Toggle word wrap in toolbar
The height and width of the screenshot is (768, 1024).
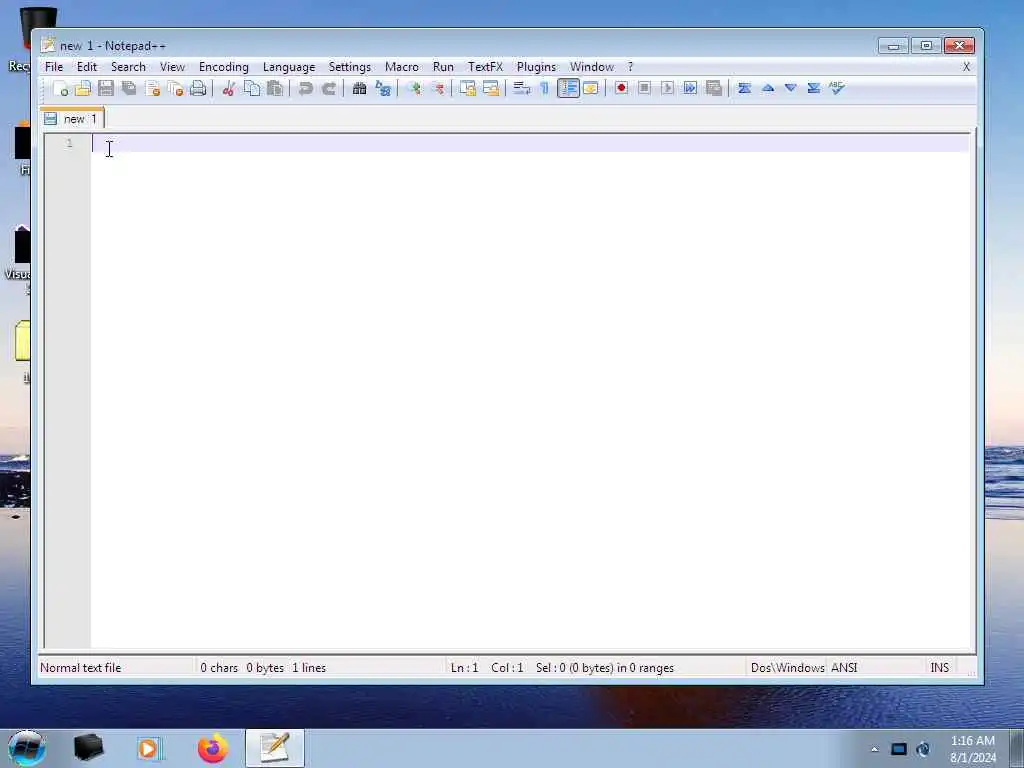pos(521,88)
